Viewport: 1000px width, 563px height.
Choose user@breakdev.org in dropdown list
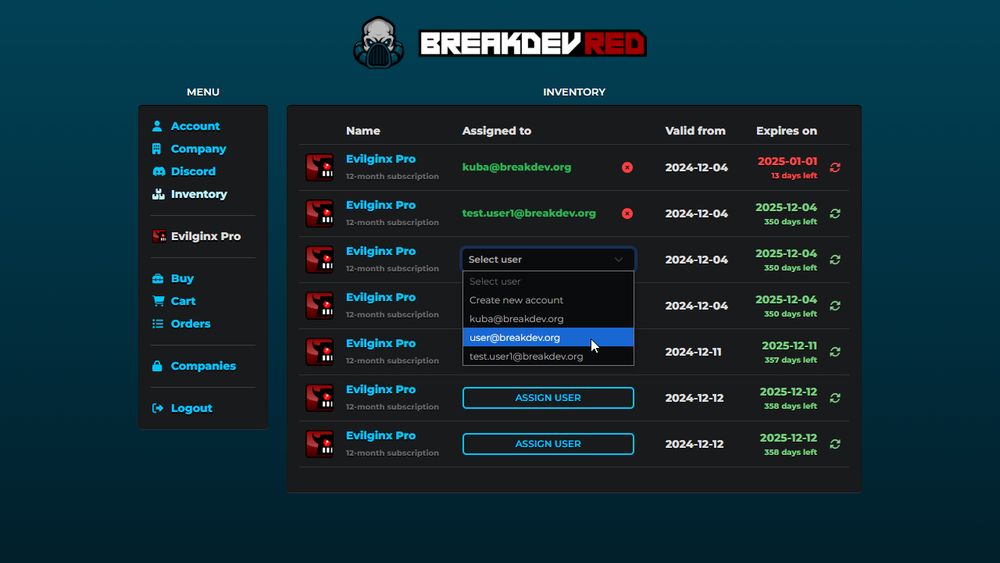(x=548, y=337)
